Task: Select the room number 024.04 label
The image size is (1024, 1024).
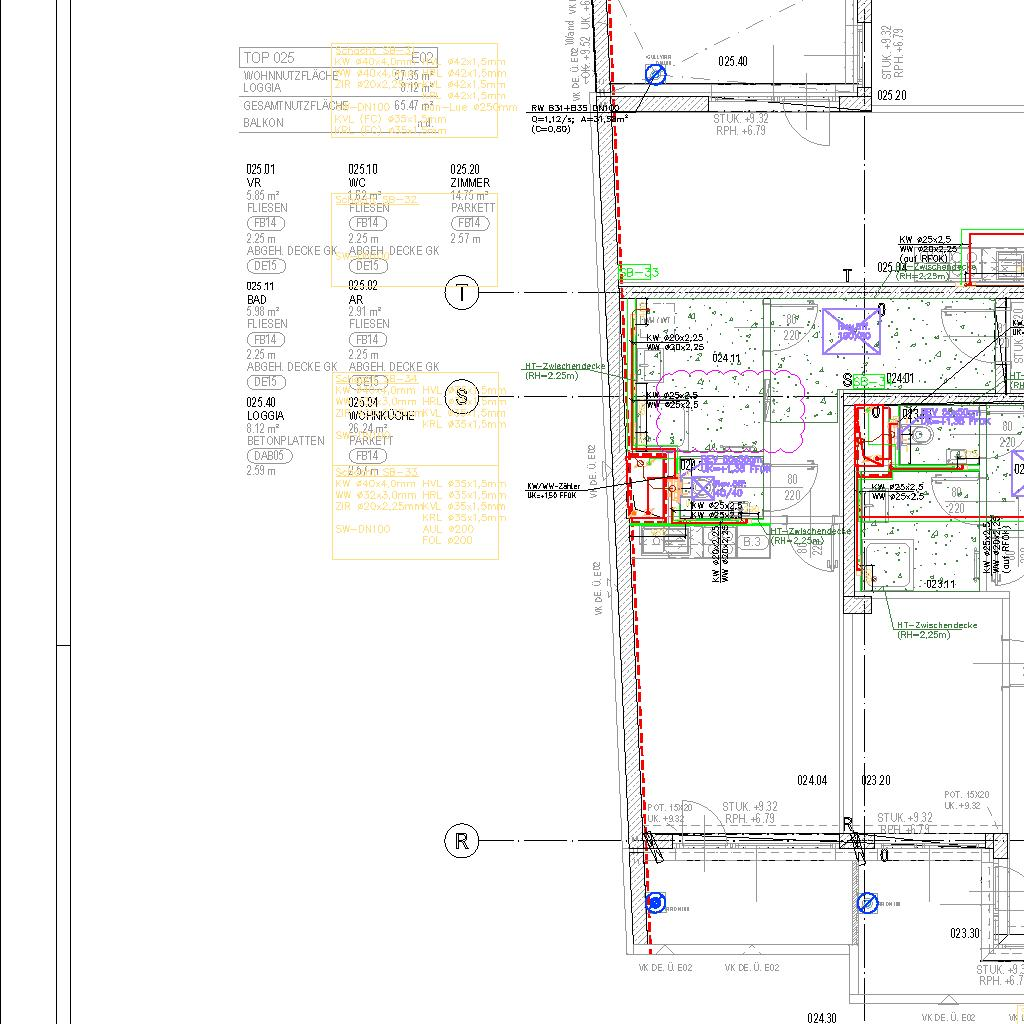Action: point(811,780)
